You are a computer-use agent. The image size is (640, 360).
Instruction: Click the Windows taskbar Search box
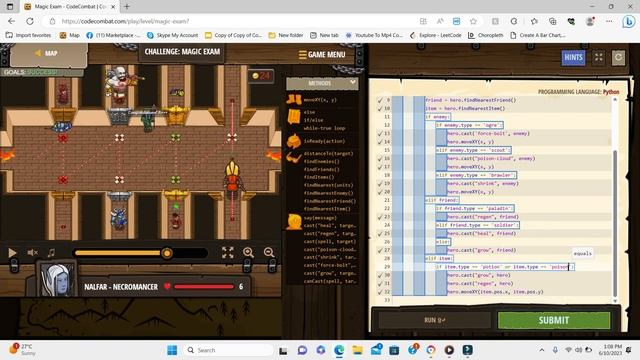coord(229,350)
